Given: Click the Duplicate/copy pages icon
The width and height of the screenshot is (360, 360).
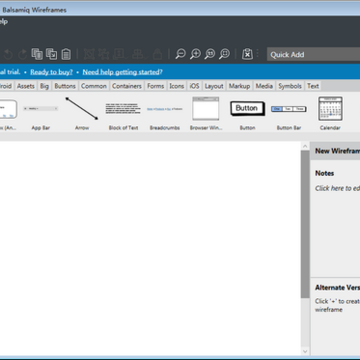Looking at the screenshot, I should 37,54.
